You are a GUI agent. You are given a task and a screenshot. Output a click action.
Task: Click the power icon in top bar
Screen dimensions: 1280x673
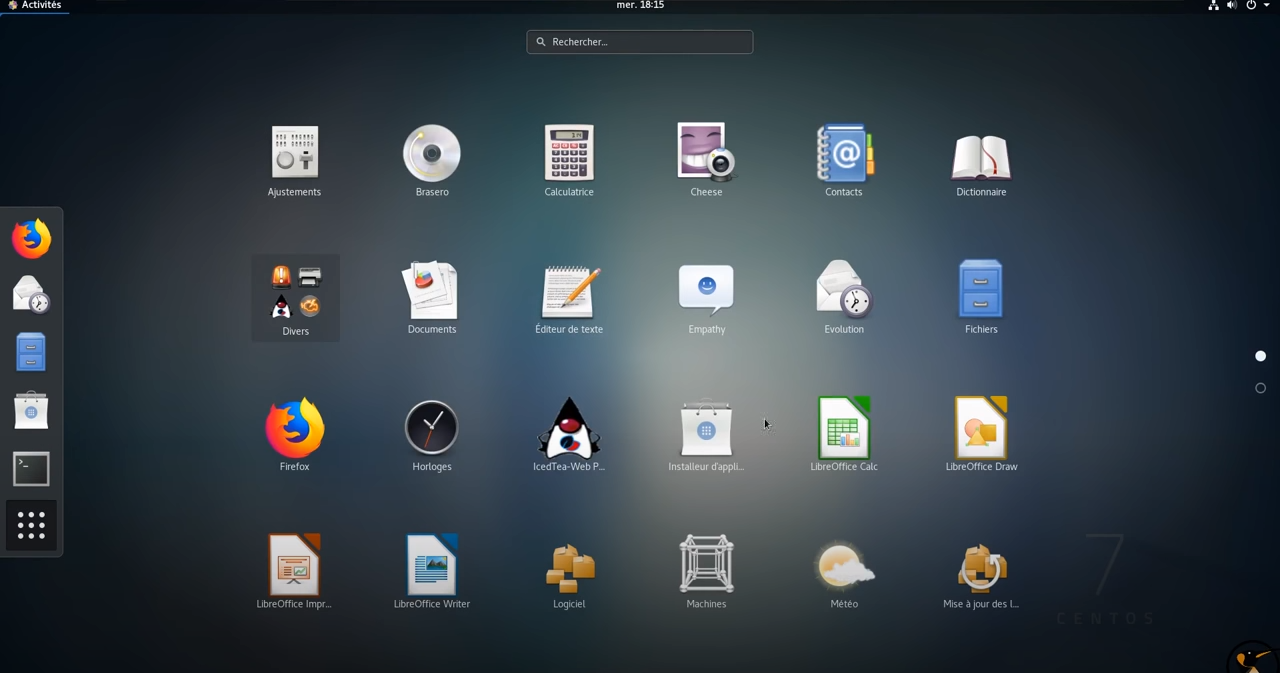coord(1251,5)
